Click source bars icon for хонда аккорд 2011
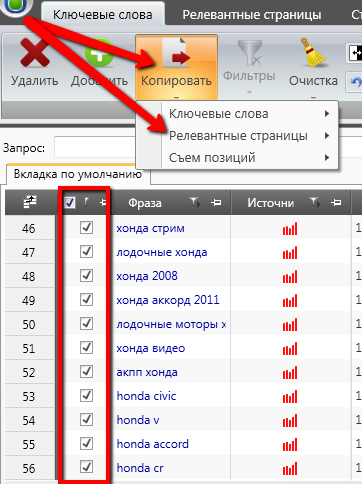The width and height of the screenshot is (362, 484). pyautogui.click(x=290, y=301)
